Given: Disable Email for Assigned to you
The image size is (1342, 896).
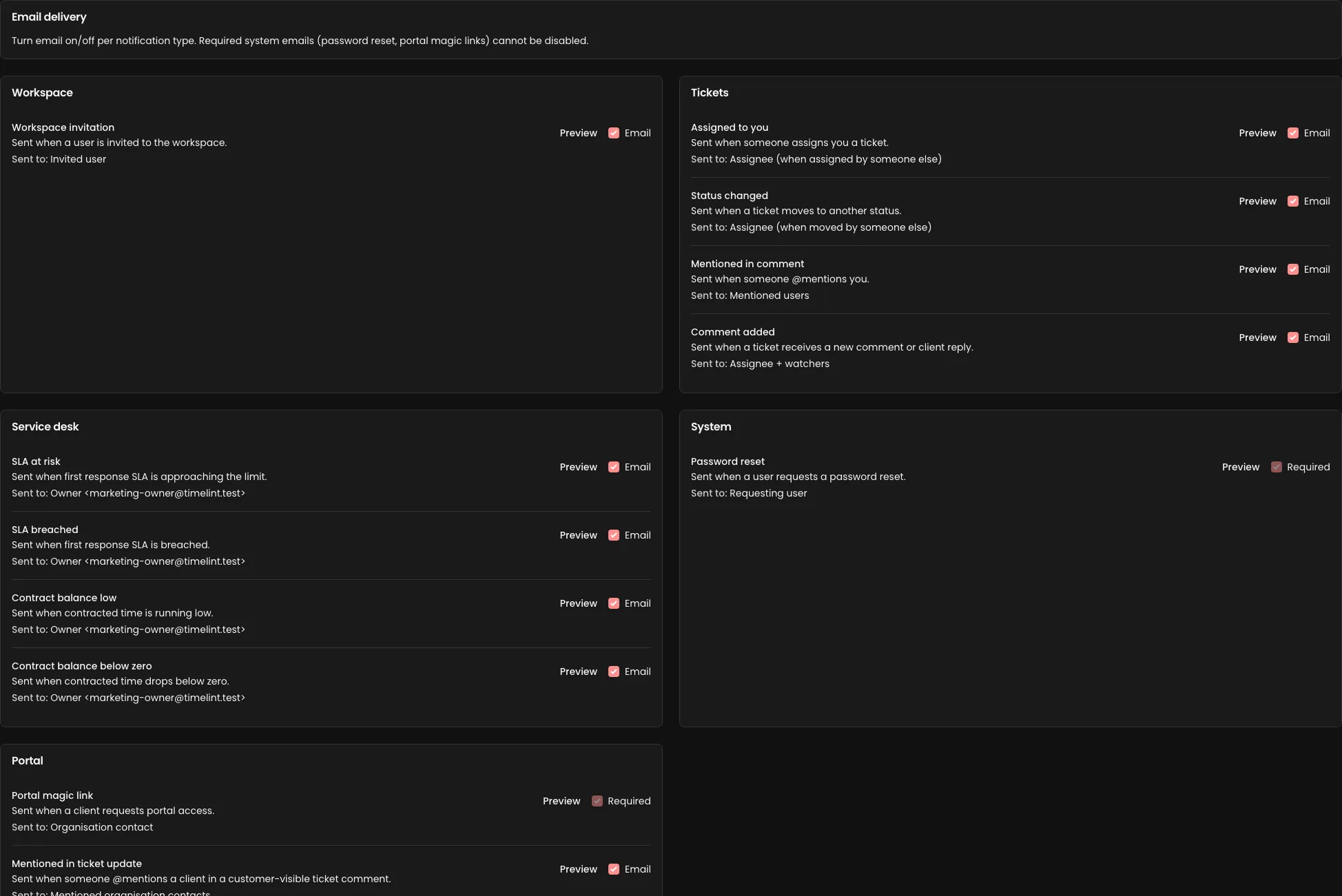Looking at the screenshot, I should [x=1293, y=133].
